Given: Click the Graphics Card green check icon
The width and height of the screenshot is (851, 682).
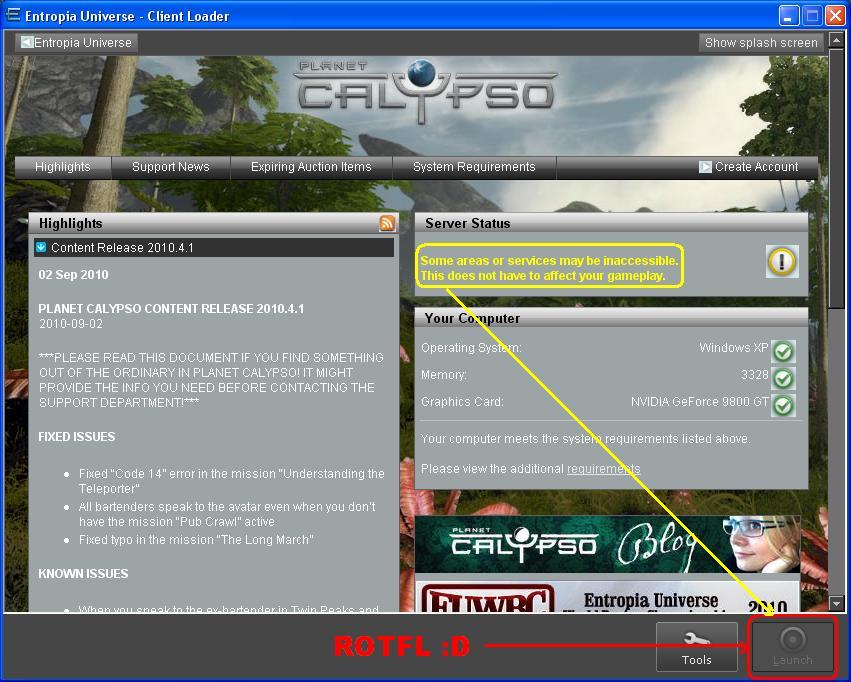Looking at the screenshot, I should tap(783, 405).
